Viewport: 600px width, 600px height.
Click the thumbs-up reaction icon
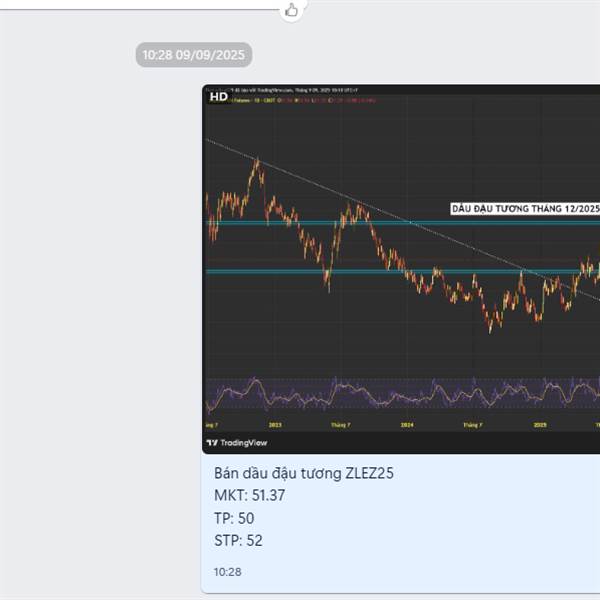[292, 10]
